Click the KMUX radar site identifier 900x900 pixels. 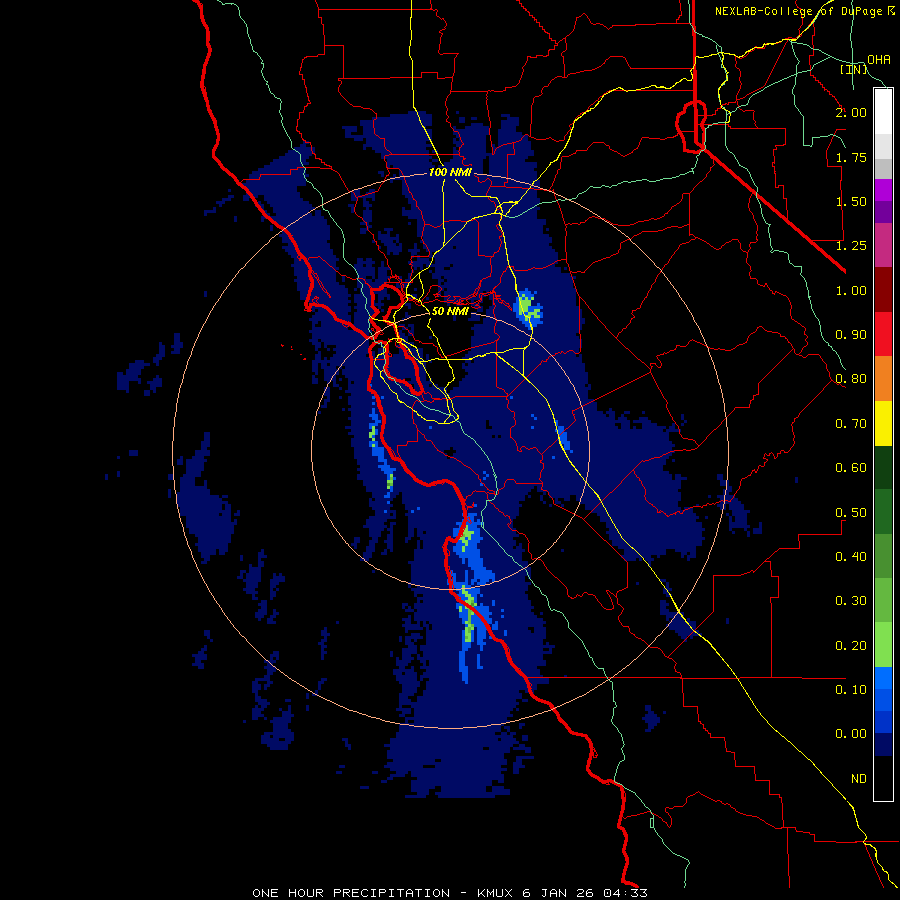tap(496, 893)
